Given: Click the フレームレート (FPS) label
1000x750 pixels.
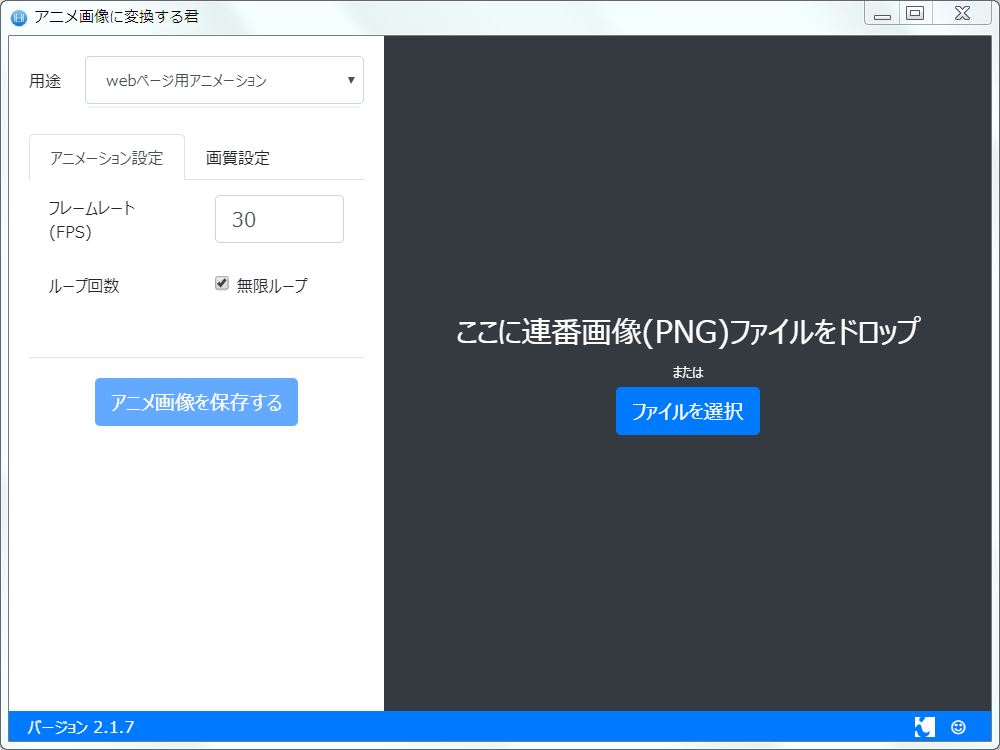Looking at the screenshot, I should (91, 220).
